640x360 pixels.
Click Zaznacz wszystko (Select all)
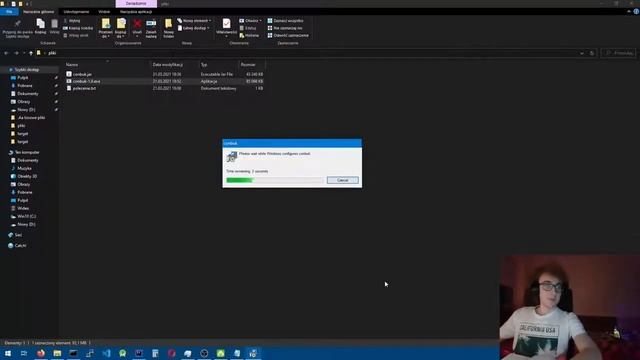(285, 20)
